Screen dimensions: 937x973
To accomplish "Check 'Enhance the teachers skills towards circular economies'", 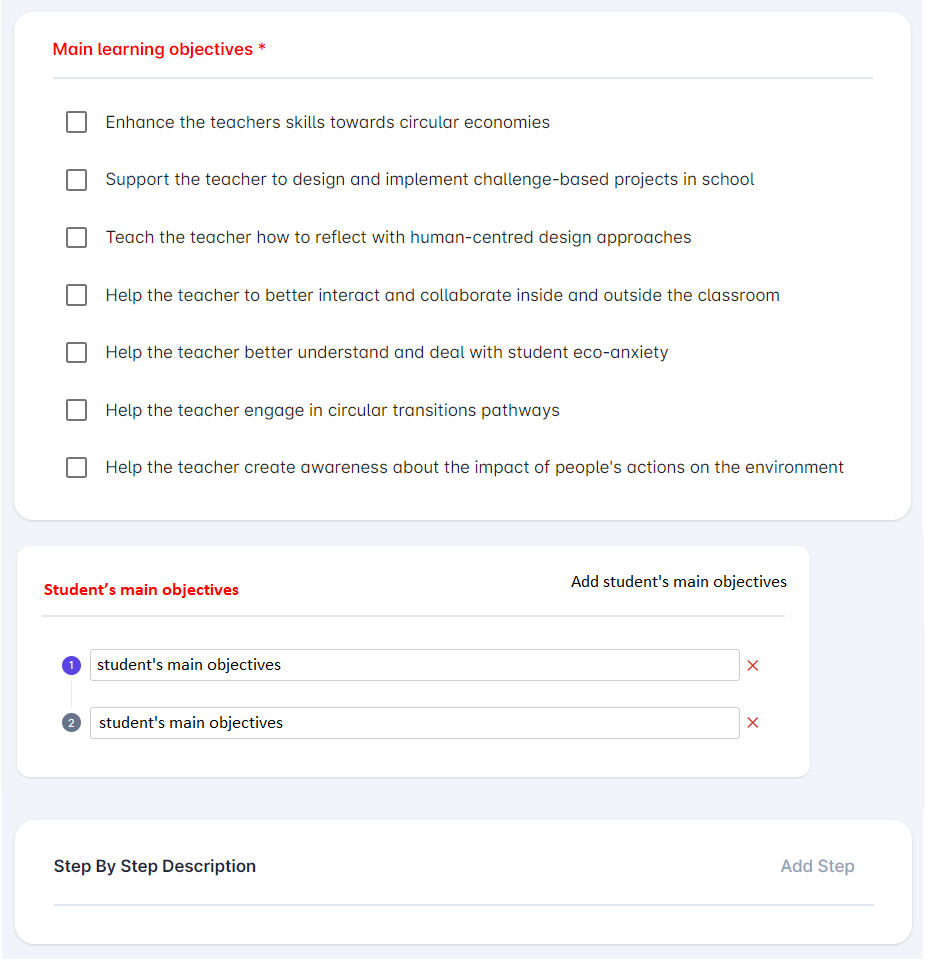I will [x=77, y=122].
